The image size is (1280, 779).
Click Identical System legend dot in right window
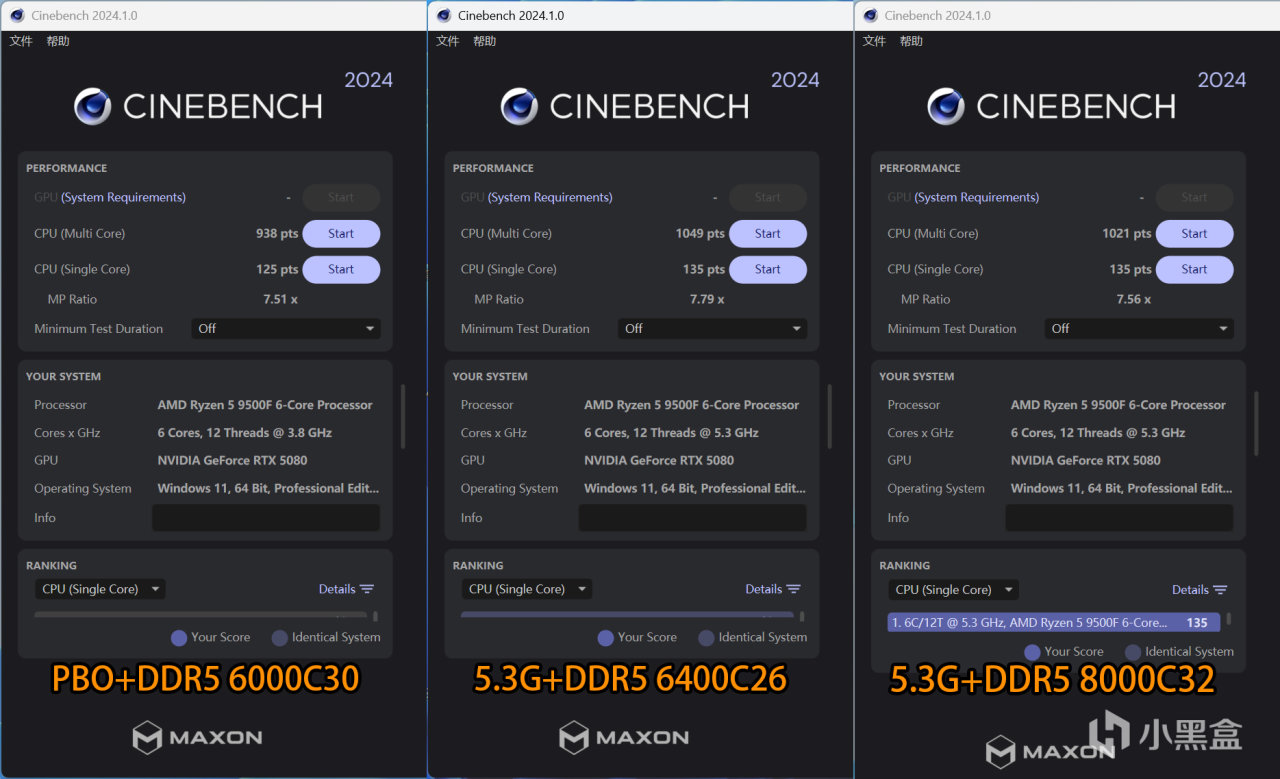tap(1133, 652)
